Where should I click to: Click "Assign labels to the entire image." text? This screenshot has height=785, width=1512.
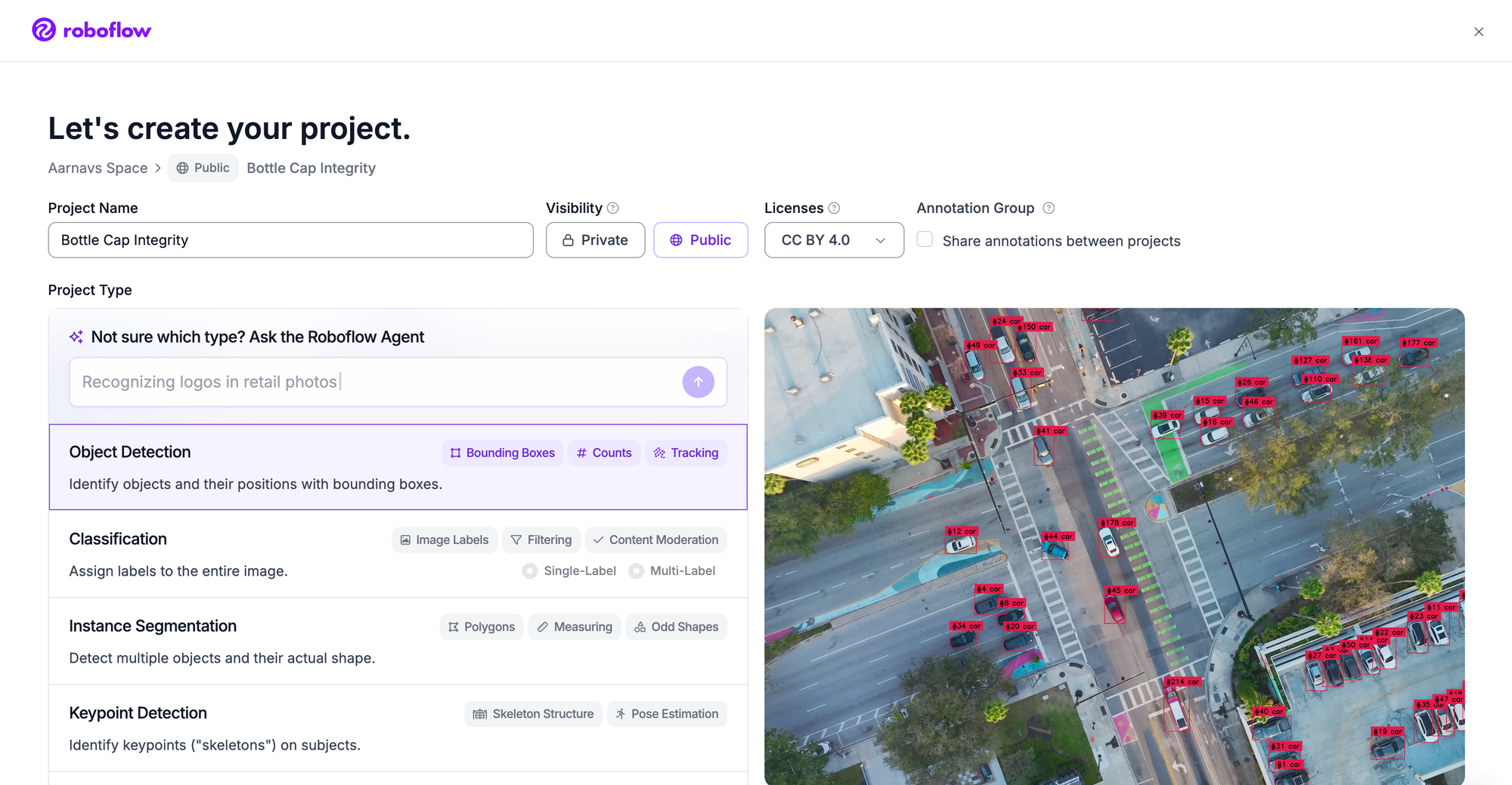point(178,571)
